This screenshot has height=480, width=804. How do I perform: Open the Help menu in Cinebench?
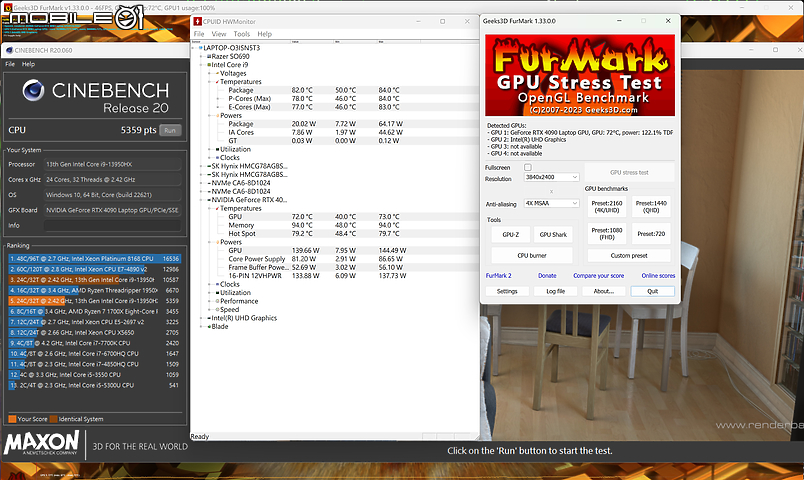[x=28, y=64]
